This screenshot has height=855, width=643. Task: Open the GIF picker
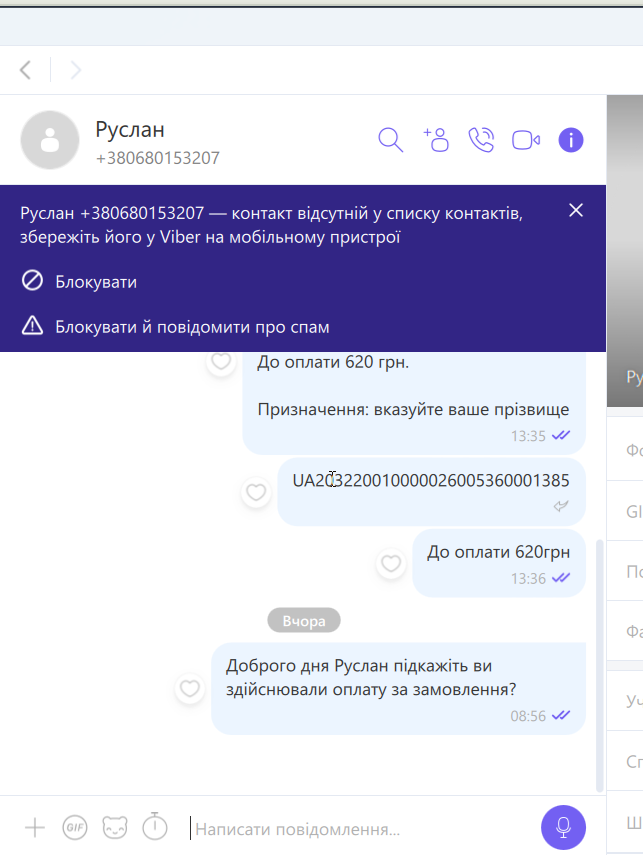[x=75, y=828]
